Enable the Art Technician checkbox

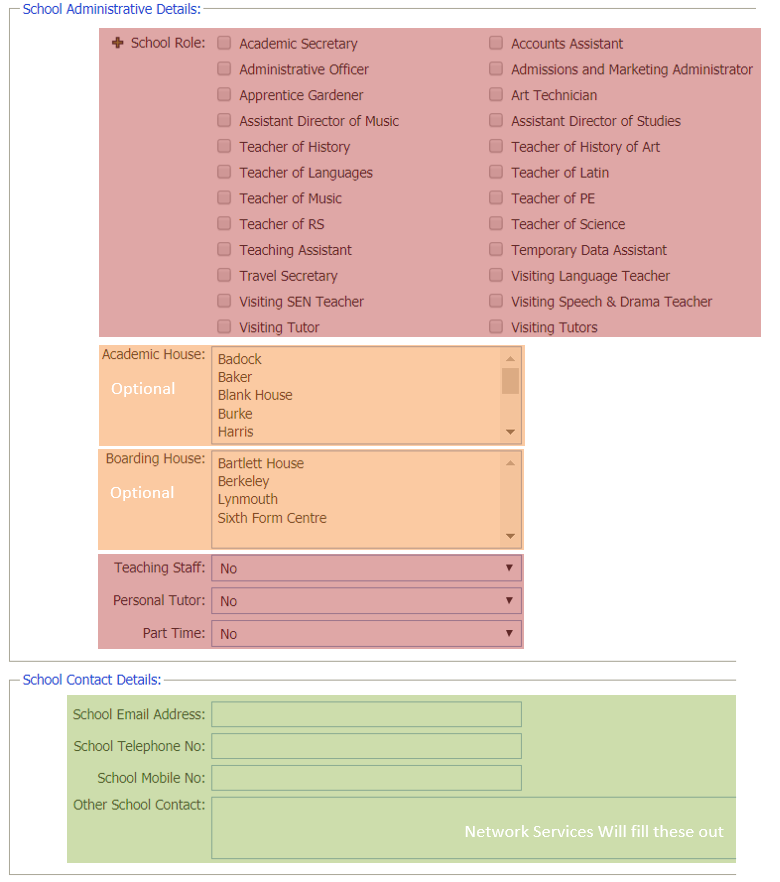click(496, 95)
